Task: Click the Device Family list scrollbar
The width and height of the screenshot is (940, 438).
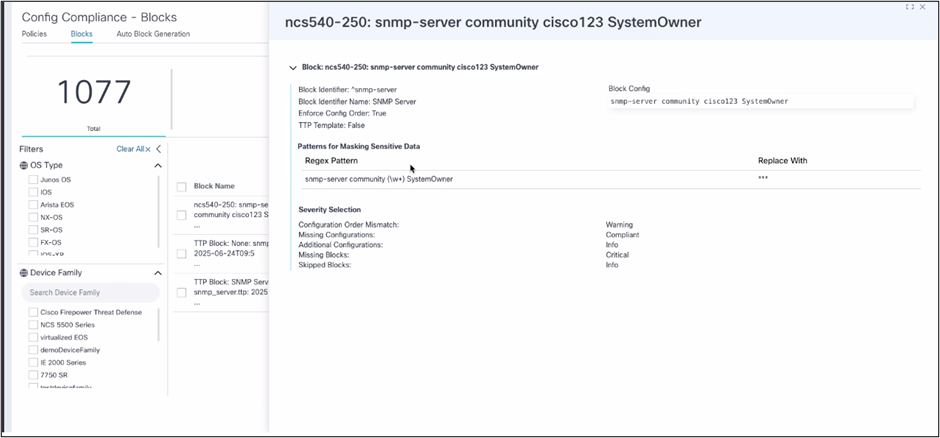Action: tap(159, 325)
